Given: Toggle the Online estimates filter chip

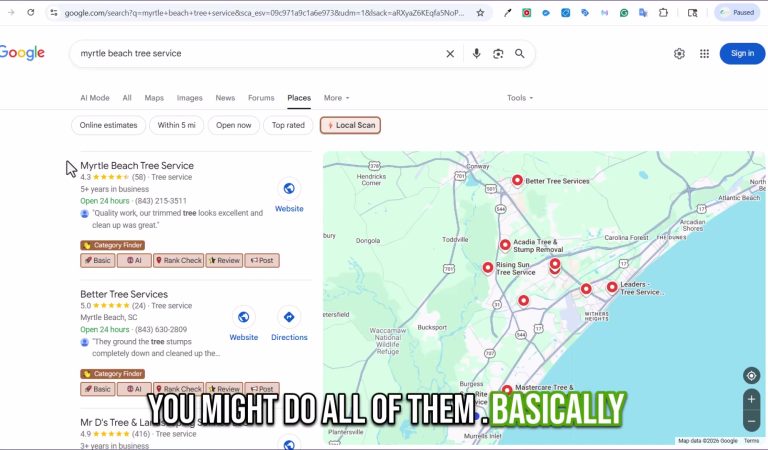Looking at the screenshot, I should click(108, 125).
